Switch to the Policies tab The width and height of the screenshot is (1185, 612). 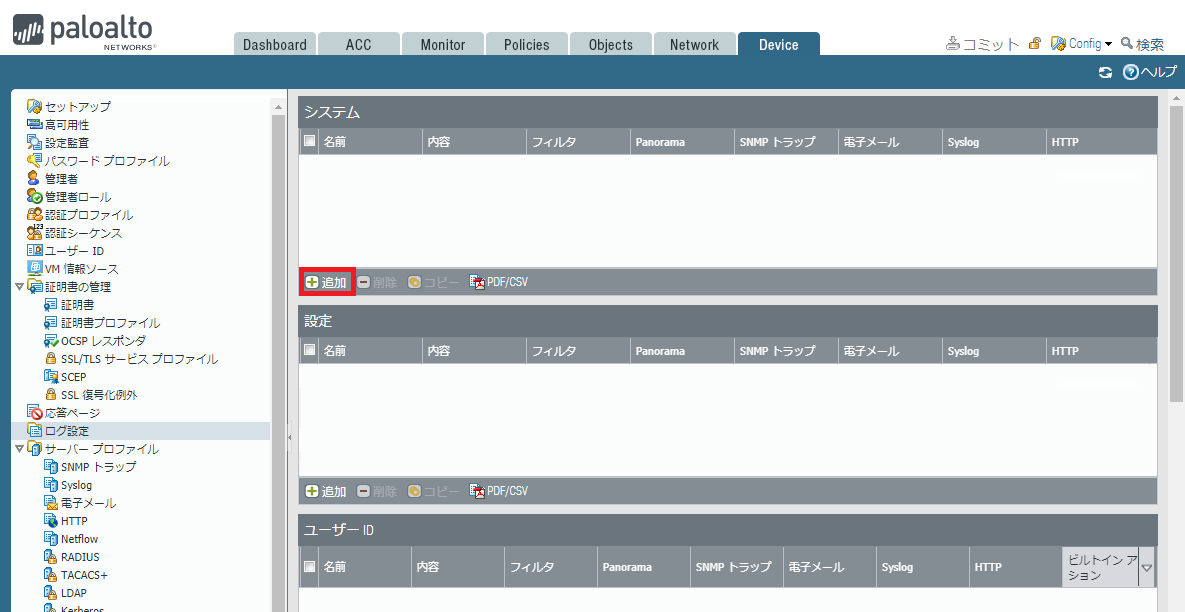tap(527, 45)
